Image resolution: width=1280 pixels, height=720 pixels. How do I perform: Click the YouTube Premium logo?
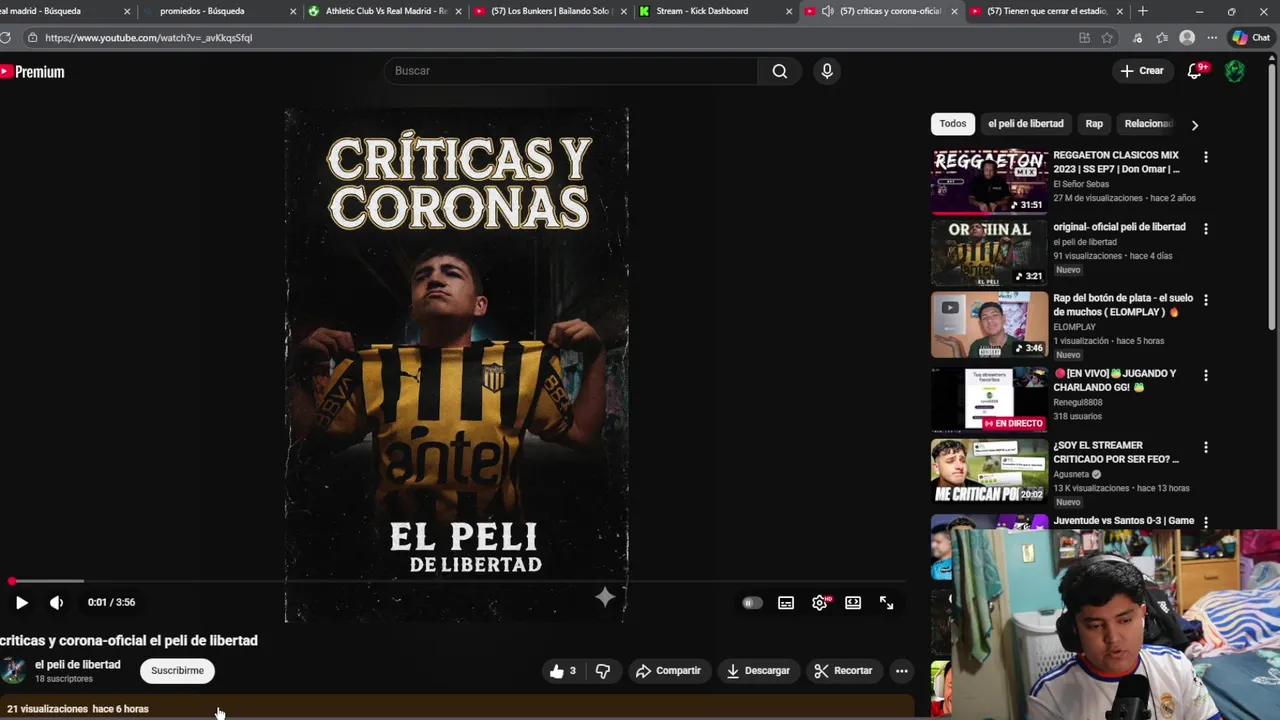(x=32, y=72)
